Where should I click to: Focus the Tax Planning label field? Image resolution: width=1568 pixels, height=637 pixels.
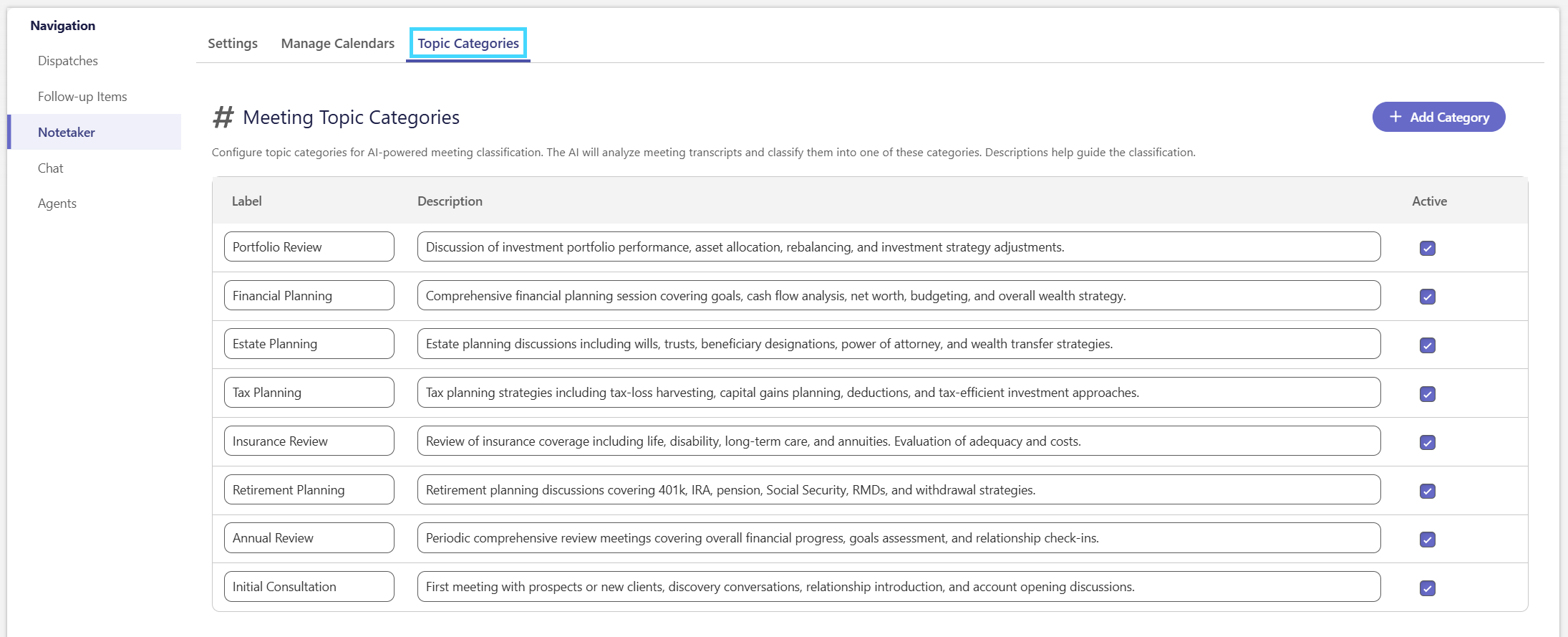[x=309, y=392]
